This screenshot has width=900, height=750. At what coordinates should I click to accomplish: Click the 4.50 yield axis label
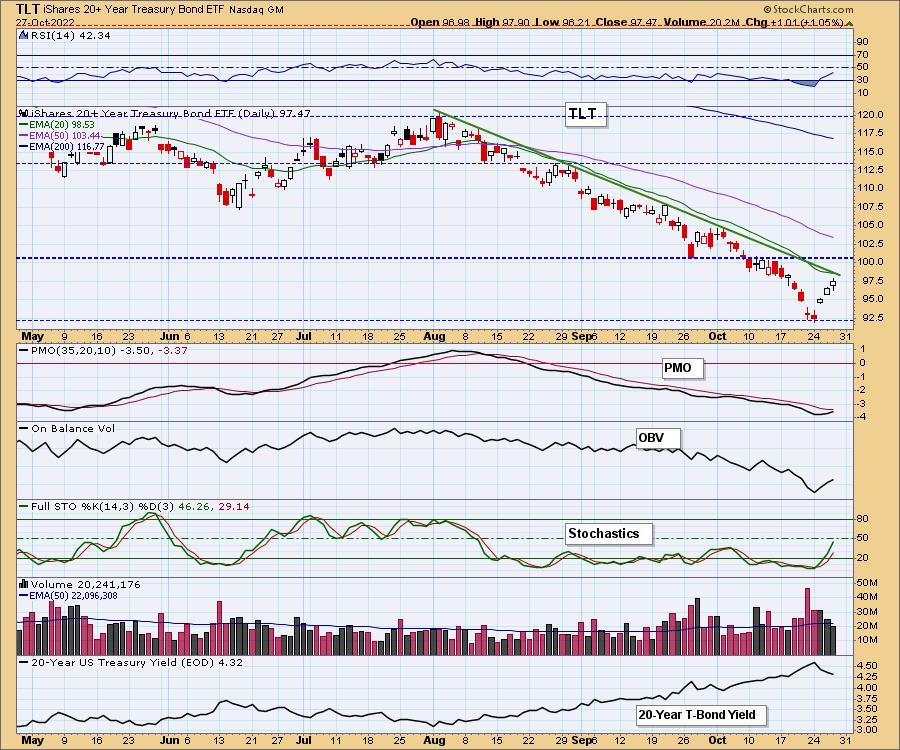pyautogui.click(x=868, y=666)
